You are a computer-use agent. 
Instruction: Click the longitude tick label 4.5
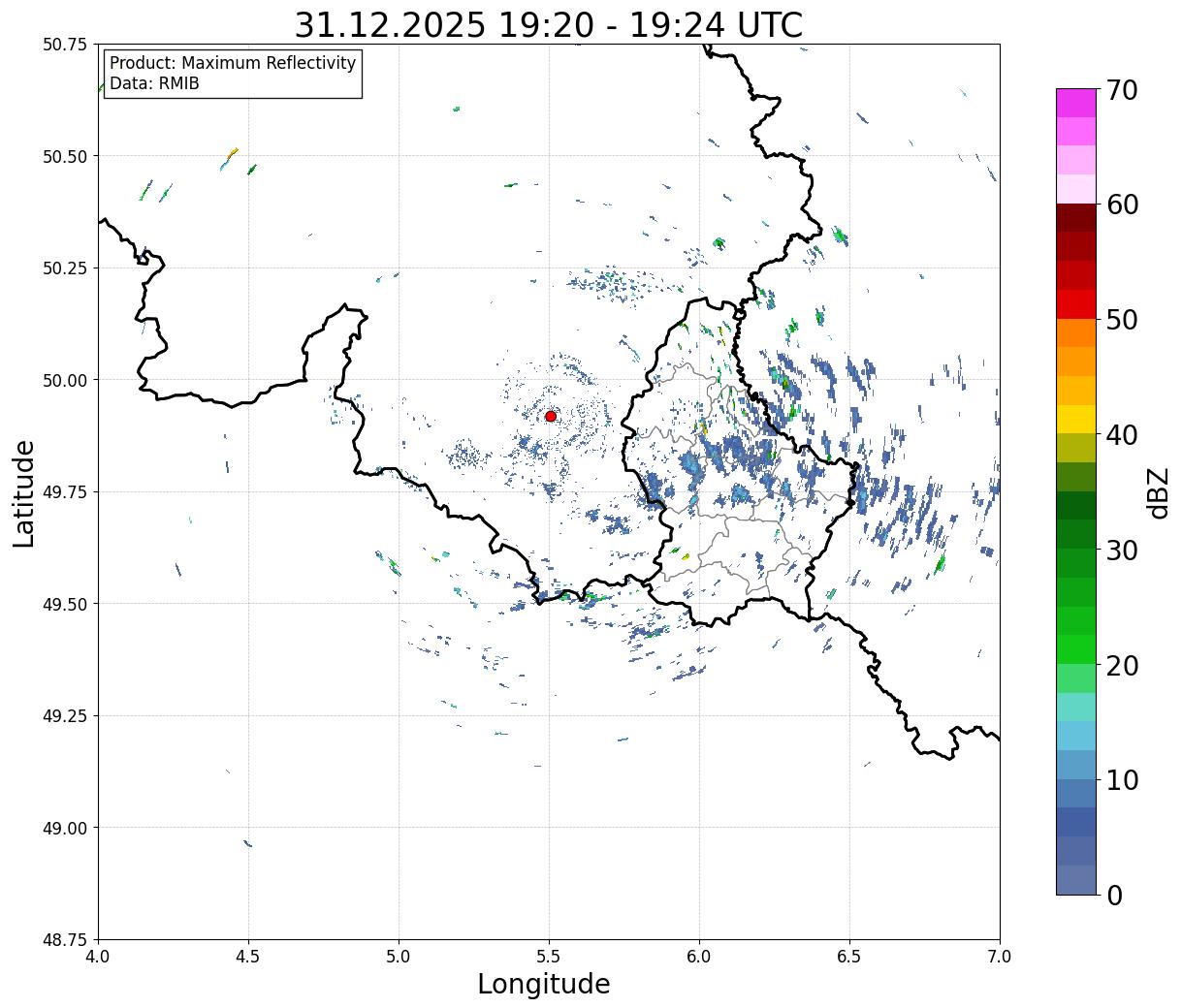(x=248, y=957)
